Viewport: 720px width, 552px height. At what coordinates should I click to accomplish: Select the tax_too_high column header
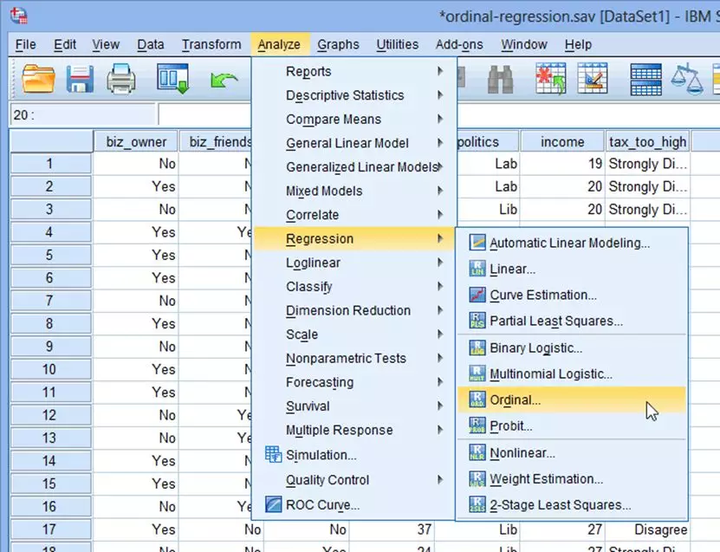pyautogui.click(x=647, y=141)
